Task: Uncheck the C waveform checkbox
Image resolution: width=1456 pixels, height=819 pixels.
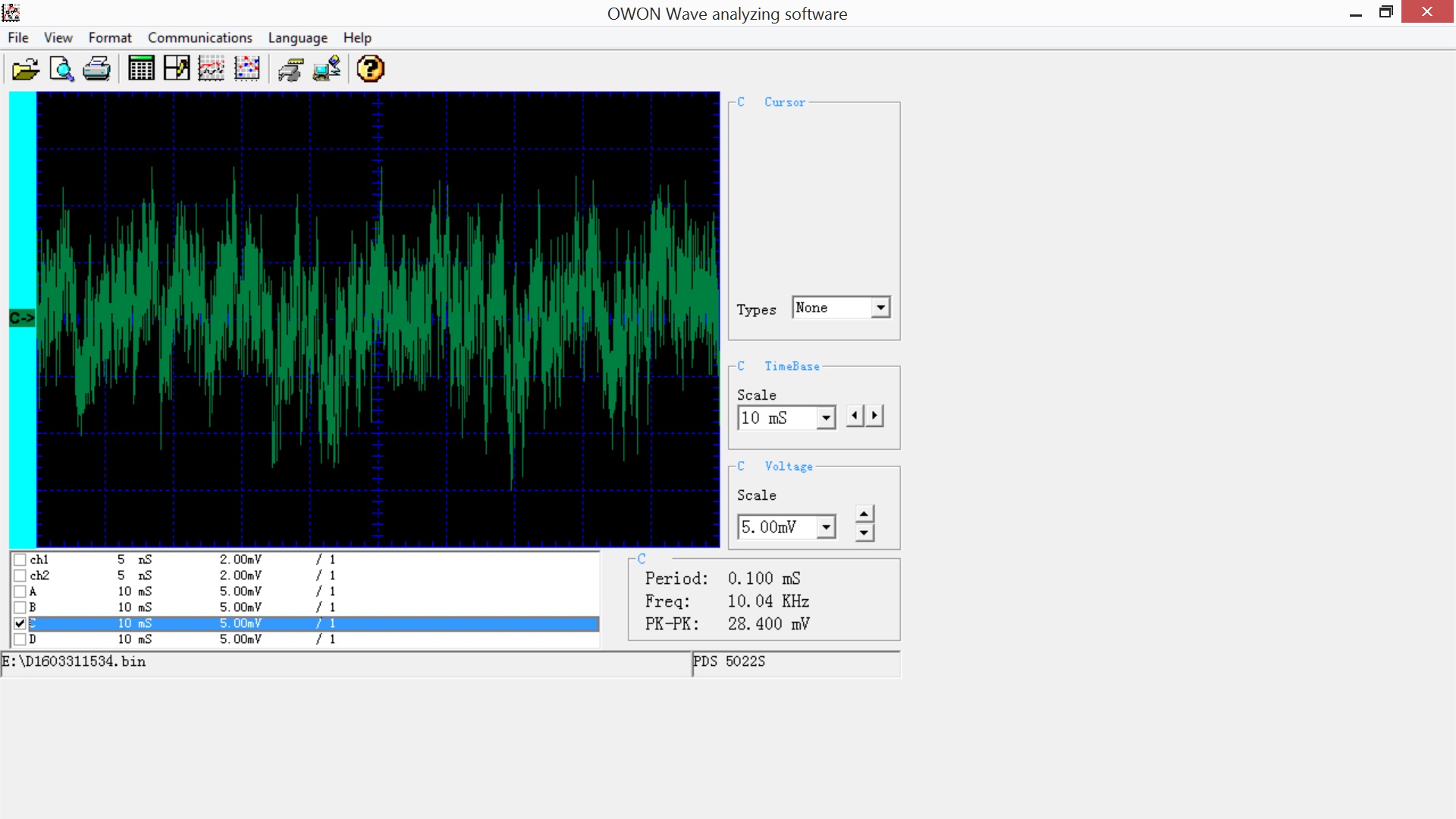Action: [x=20, y=623]
